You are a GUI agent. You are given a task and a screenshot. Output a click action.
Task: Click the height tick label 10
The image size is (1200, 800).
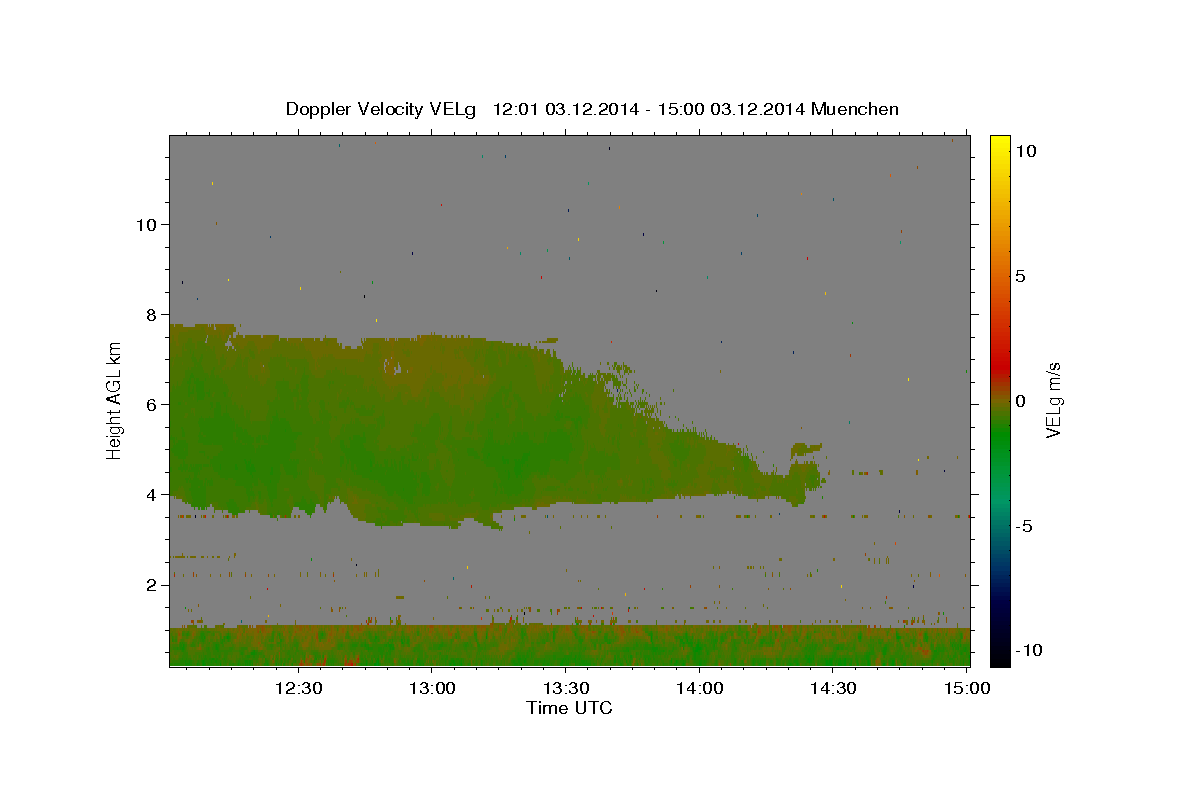click(146, 224)
